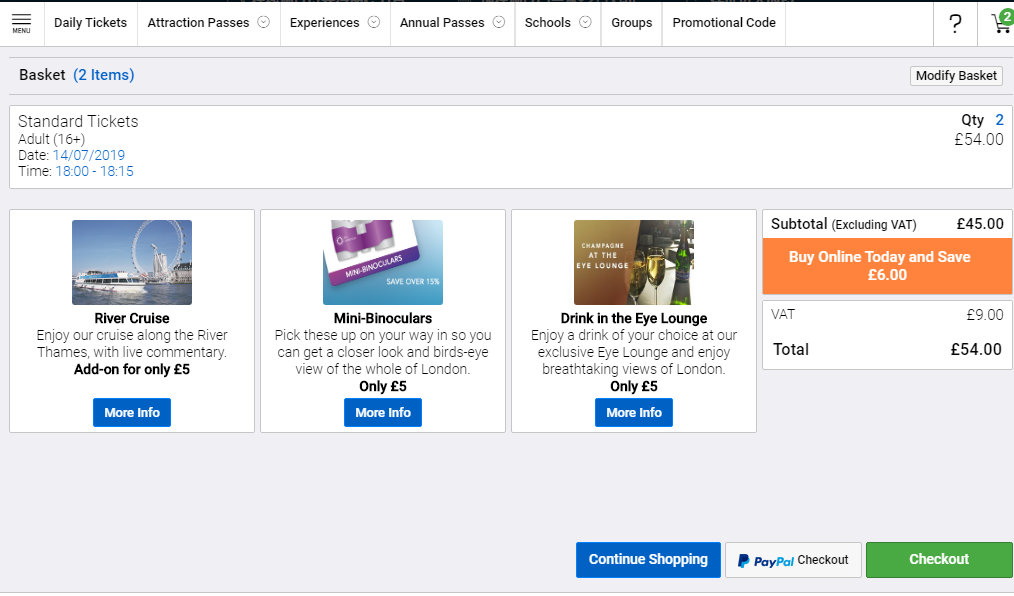Click the Modify Basket button
Image resolution: width=1014 pixels, height=596 pixels.
(x=956, y=76)
